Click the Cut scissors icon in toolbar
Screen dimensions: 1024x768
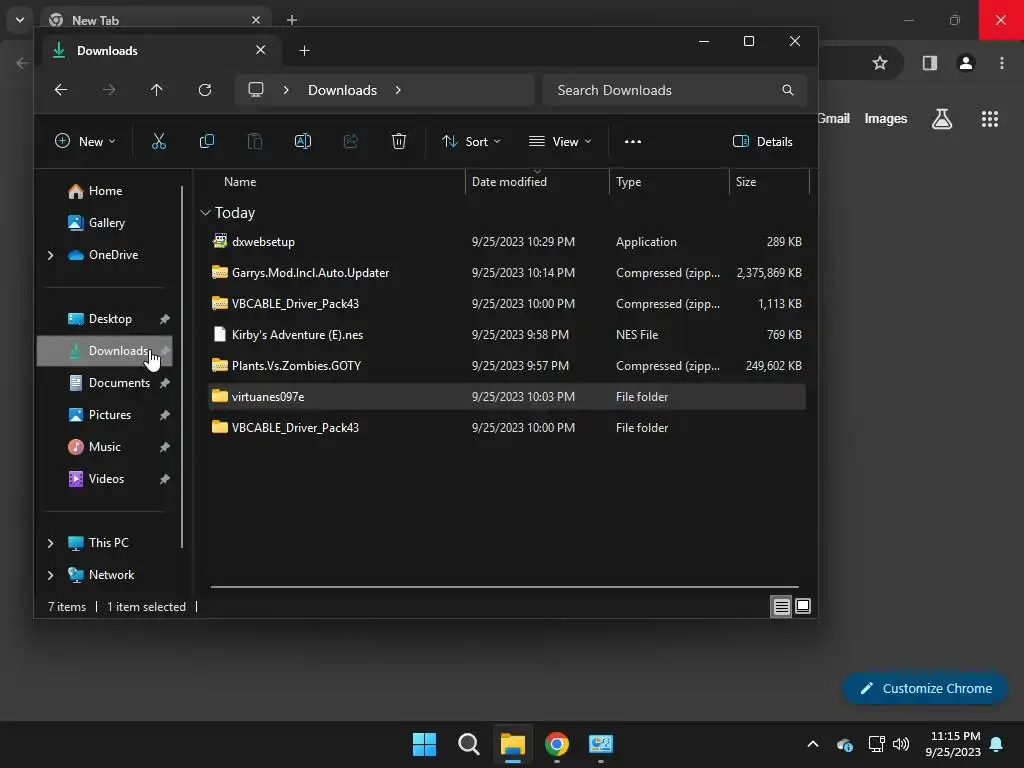159,141
